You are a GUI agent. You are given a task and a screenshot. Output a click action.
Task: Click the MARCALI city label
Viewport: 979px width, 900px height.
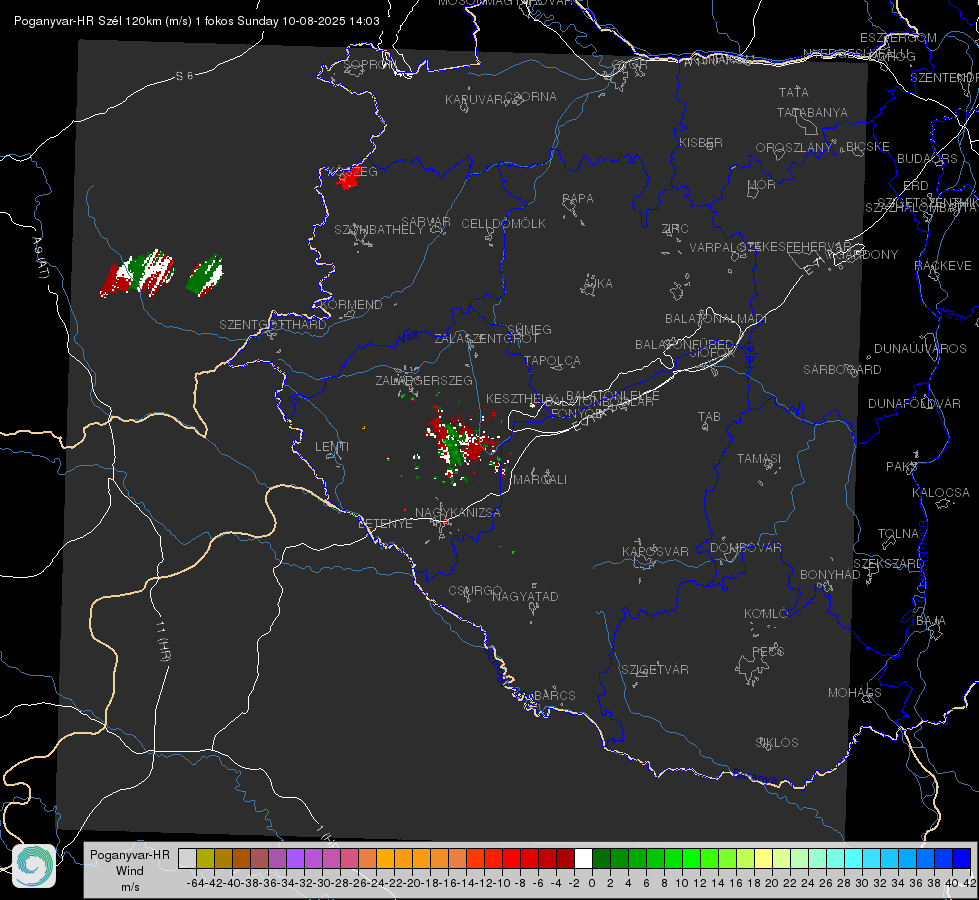click(540, 480)
